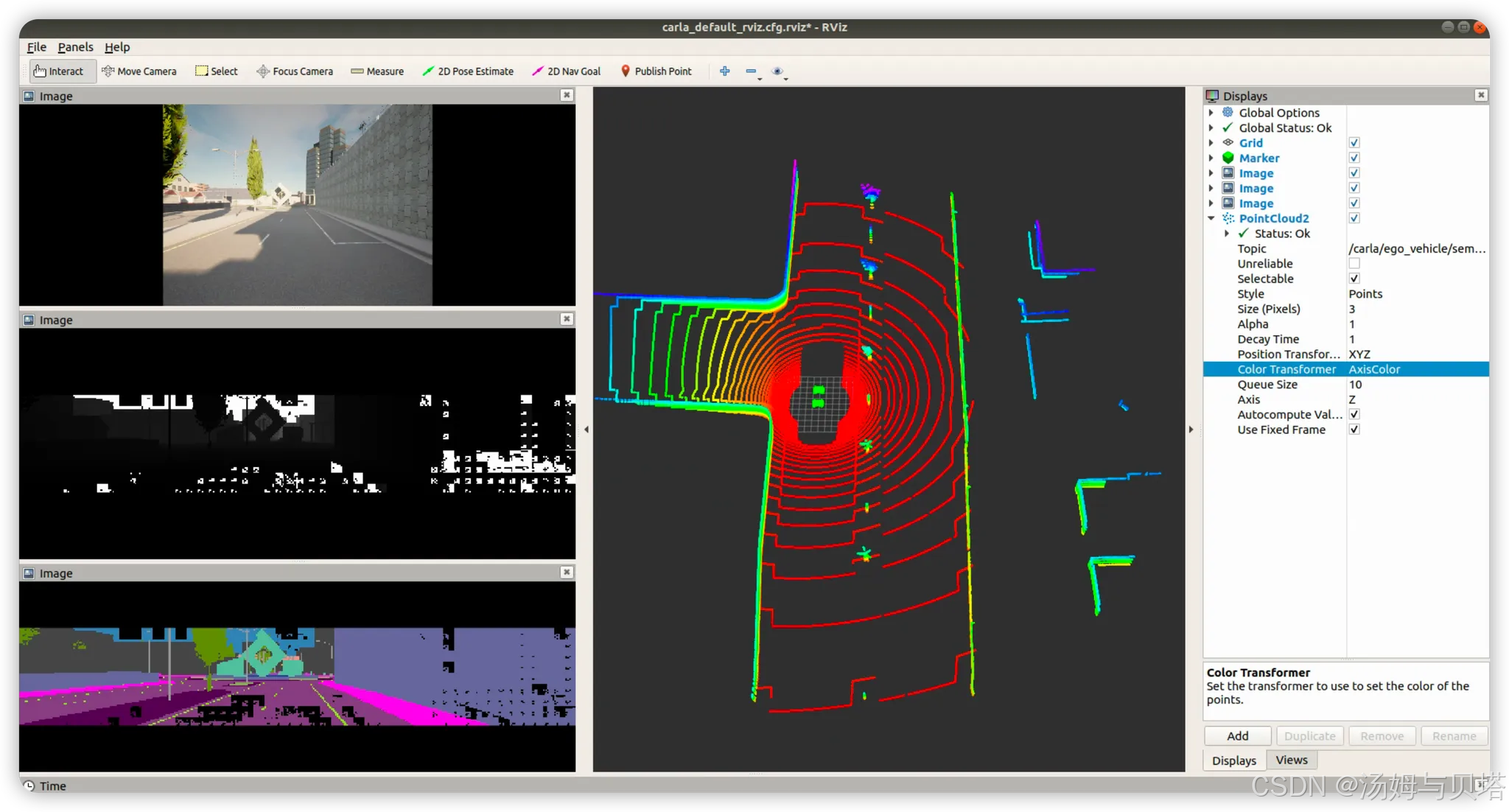Viewport: 1509px width, 812px height.
Task: Close the top camera Image panel
Action: 567,95
